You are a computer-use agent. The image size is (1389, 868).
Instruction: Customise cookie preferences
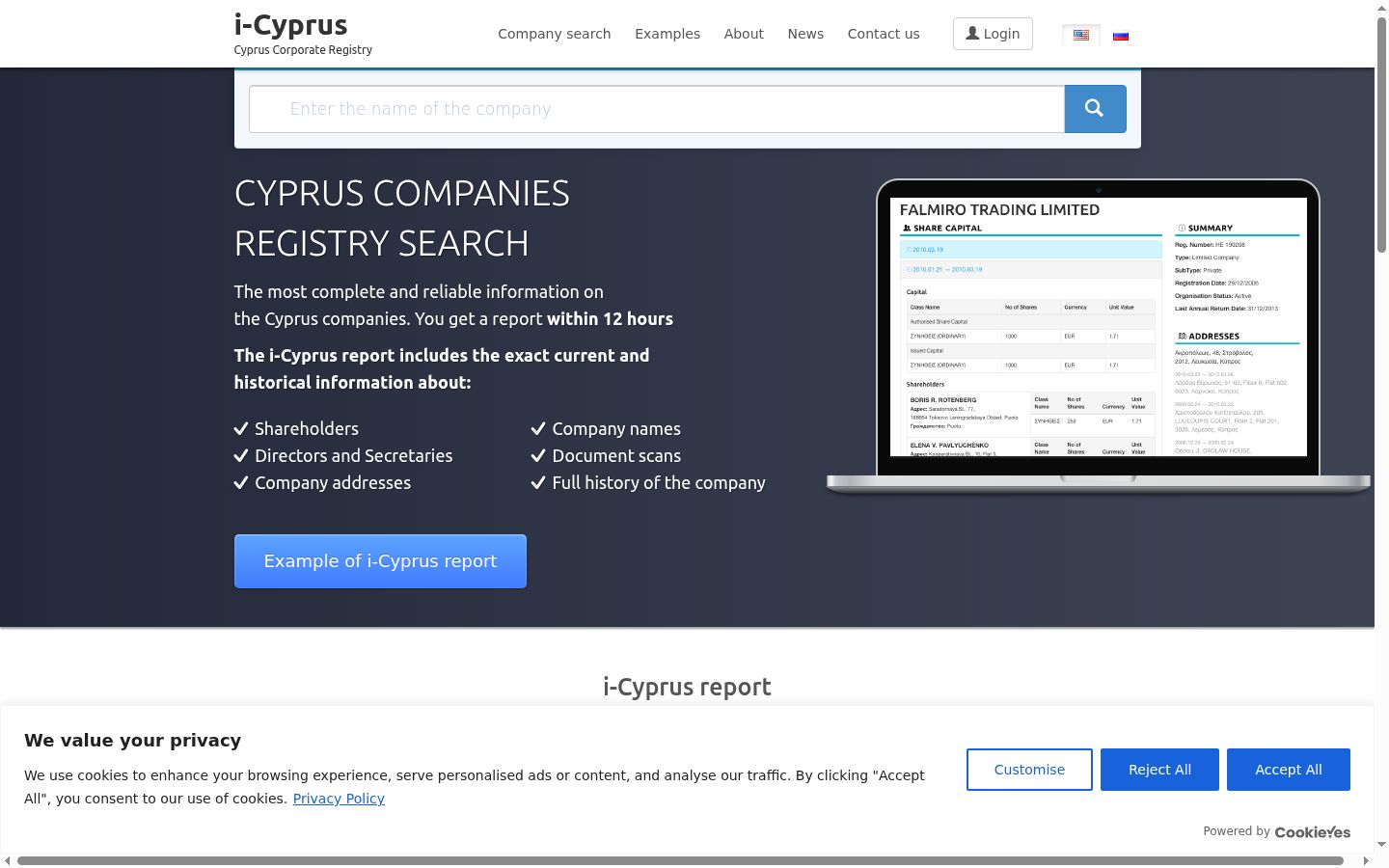tap(1029, 770)
